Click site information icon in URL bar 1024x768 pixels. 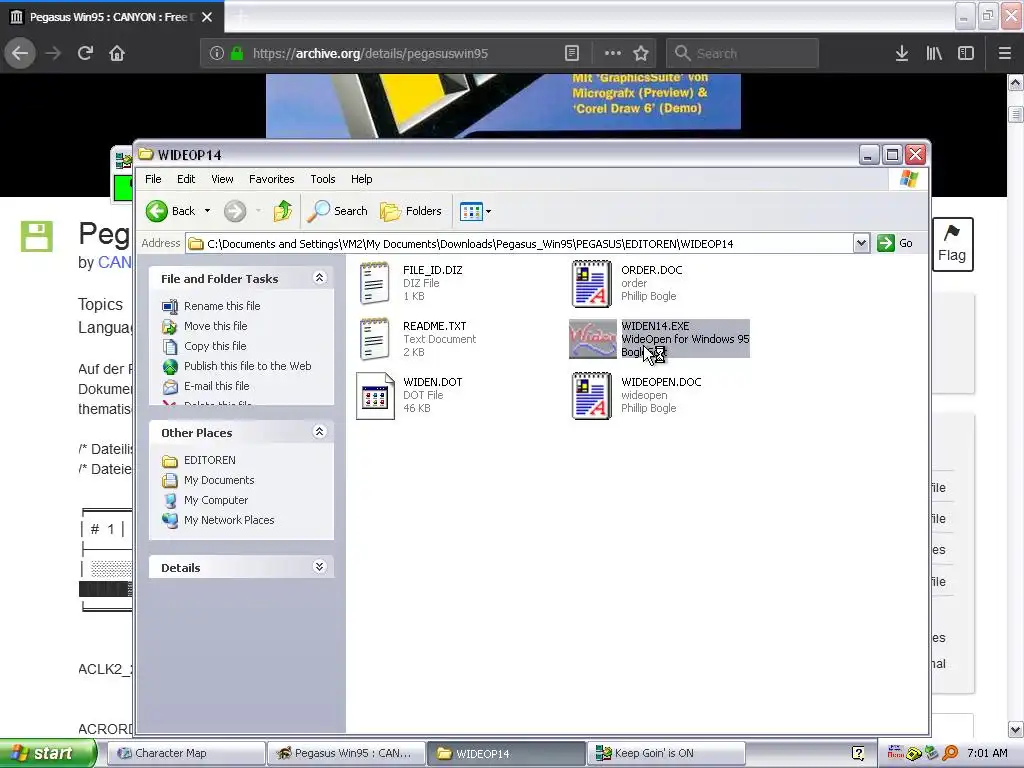[216, 53]
